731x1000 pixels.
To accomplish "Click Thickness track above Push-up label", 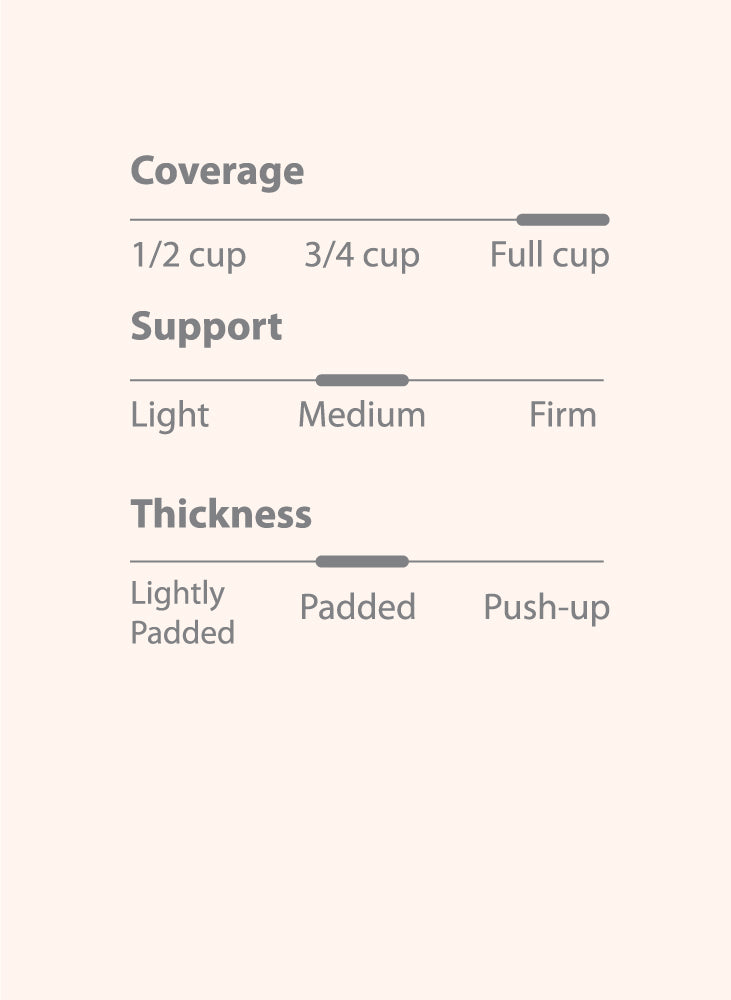I will [546, 562].
